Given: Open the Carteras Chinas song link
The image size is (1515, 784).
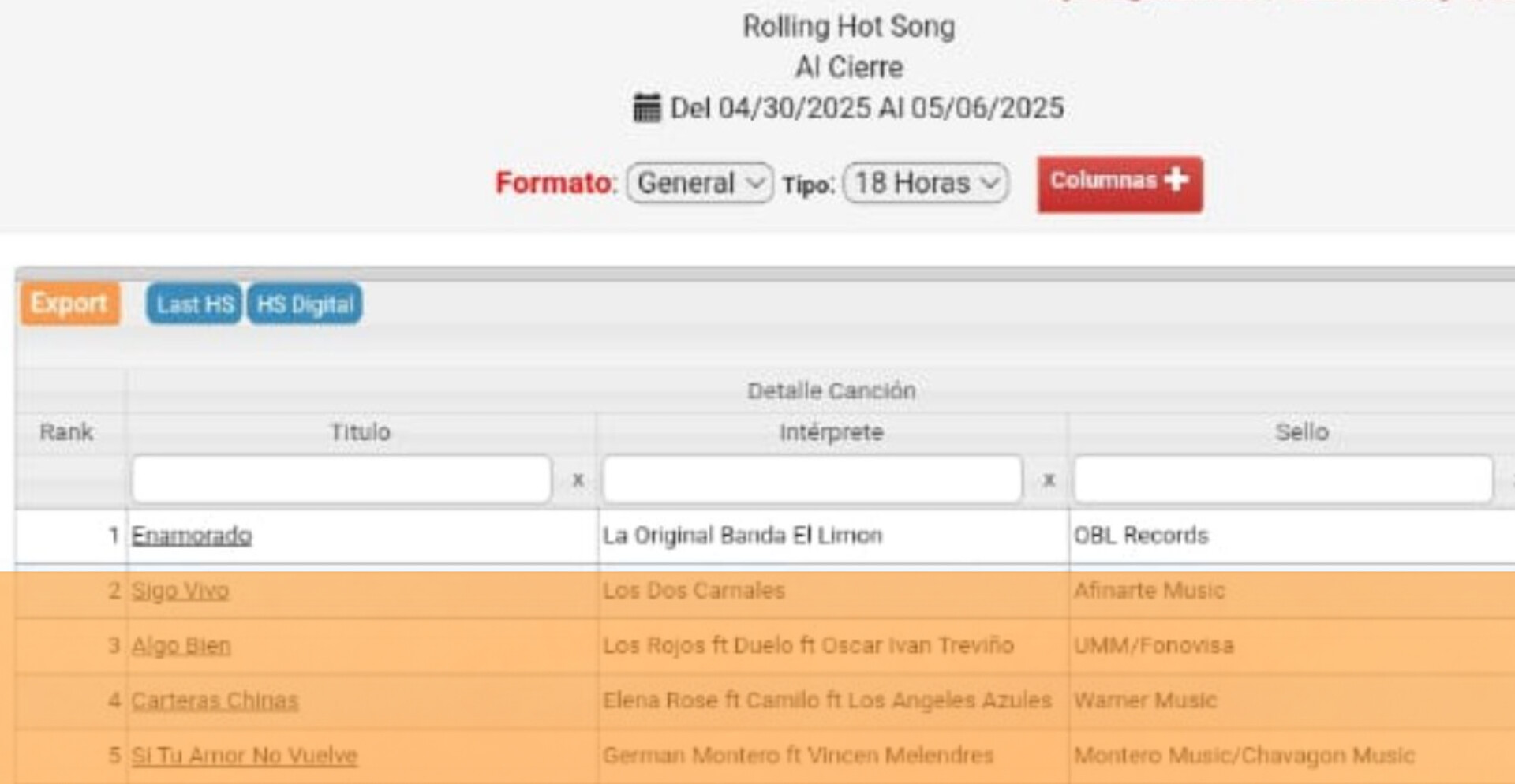Looking at the screenshot, I should click(x=215, y=700).
